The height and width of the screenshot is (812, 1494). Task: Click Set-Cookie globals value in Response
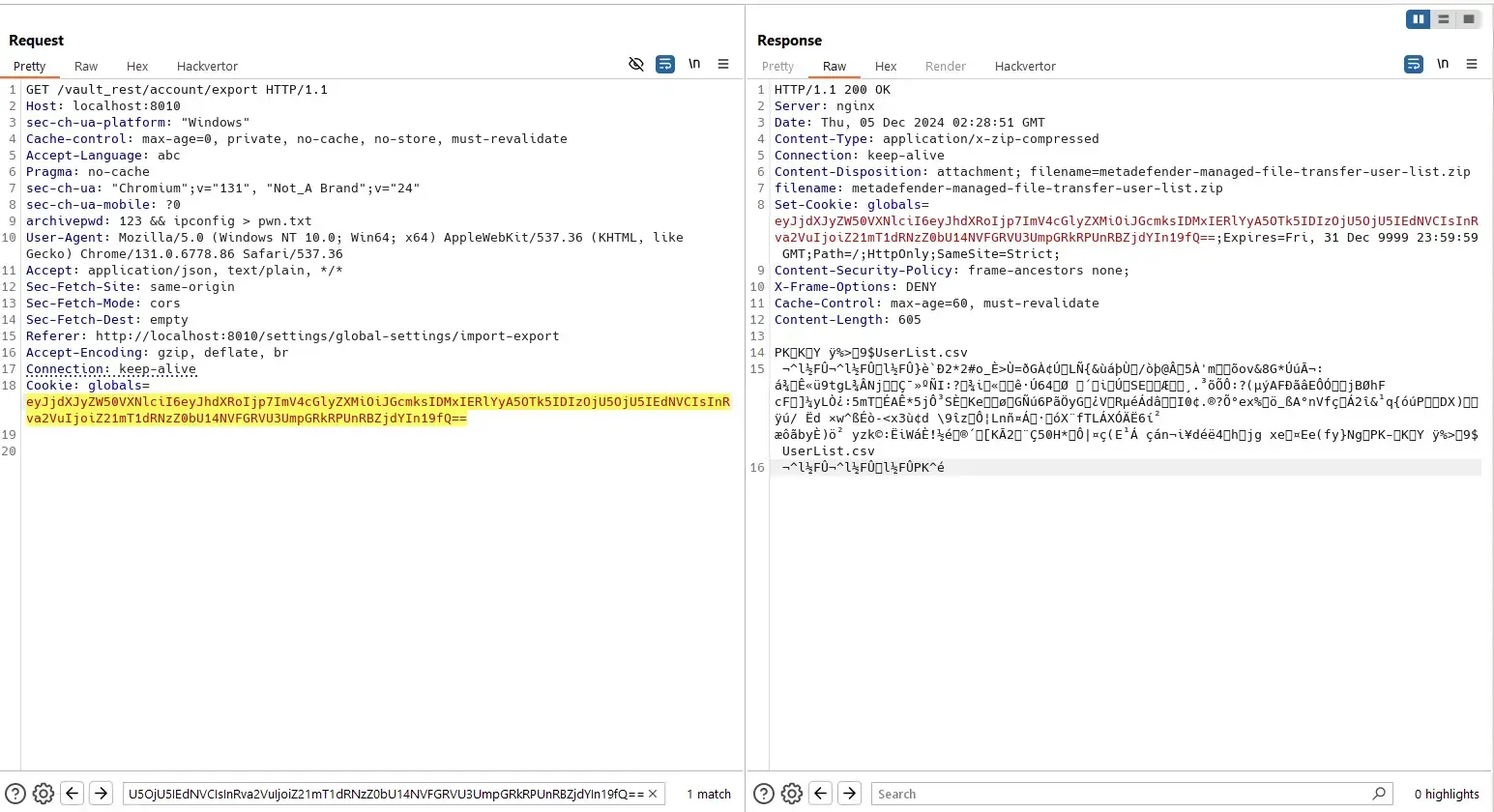(x=1127, y=229)
